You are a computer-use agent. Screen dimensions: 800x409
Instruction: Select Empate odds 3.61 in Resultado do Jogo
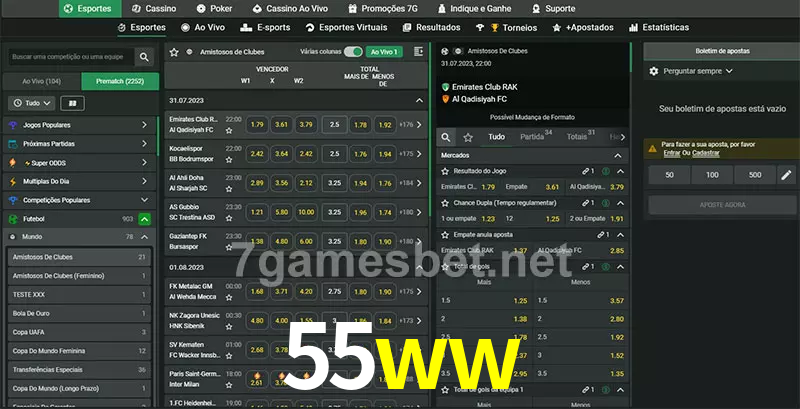point(532,187)
